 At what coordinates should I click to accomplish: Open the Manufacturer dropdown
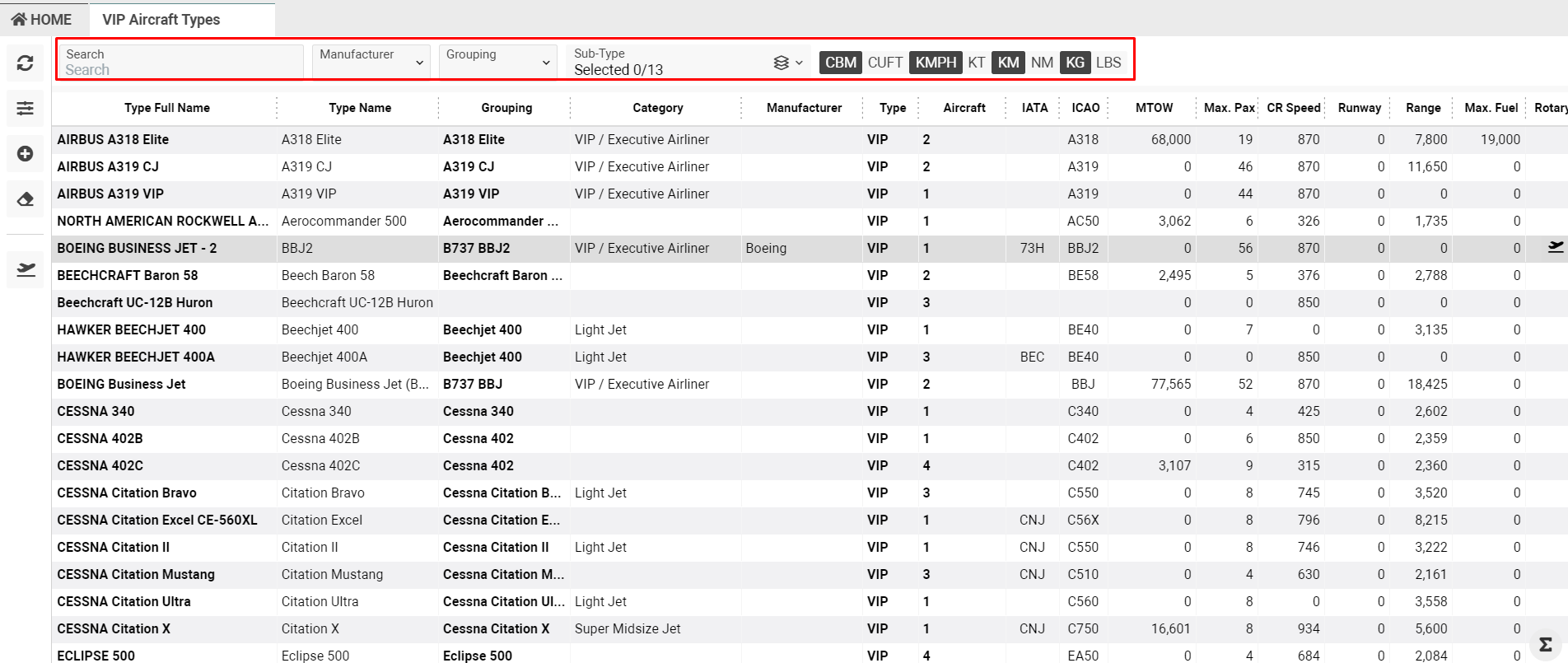point(371,62)
